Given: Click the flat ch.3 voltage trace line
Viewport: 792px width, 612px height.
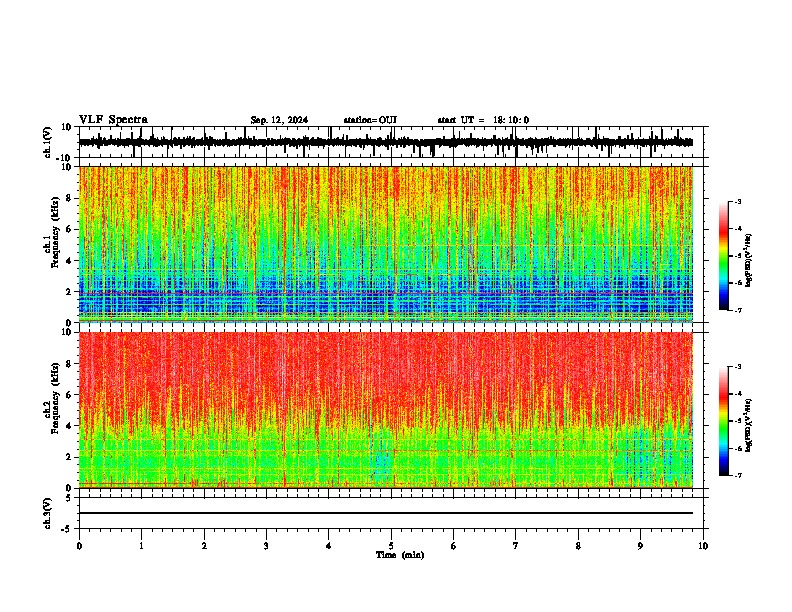Looking at the screenshot, I should tap(385, 513).
